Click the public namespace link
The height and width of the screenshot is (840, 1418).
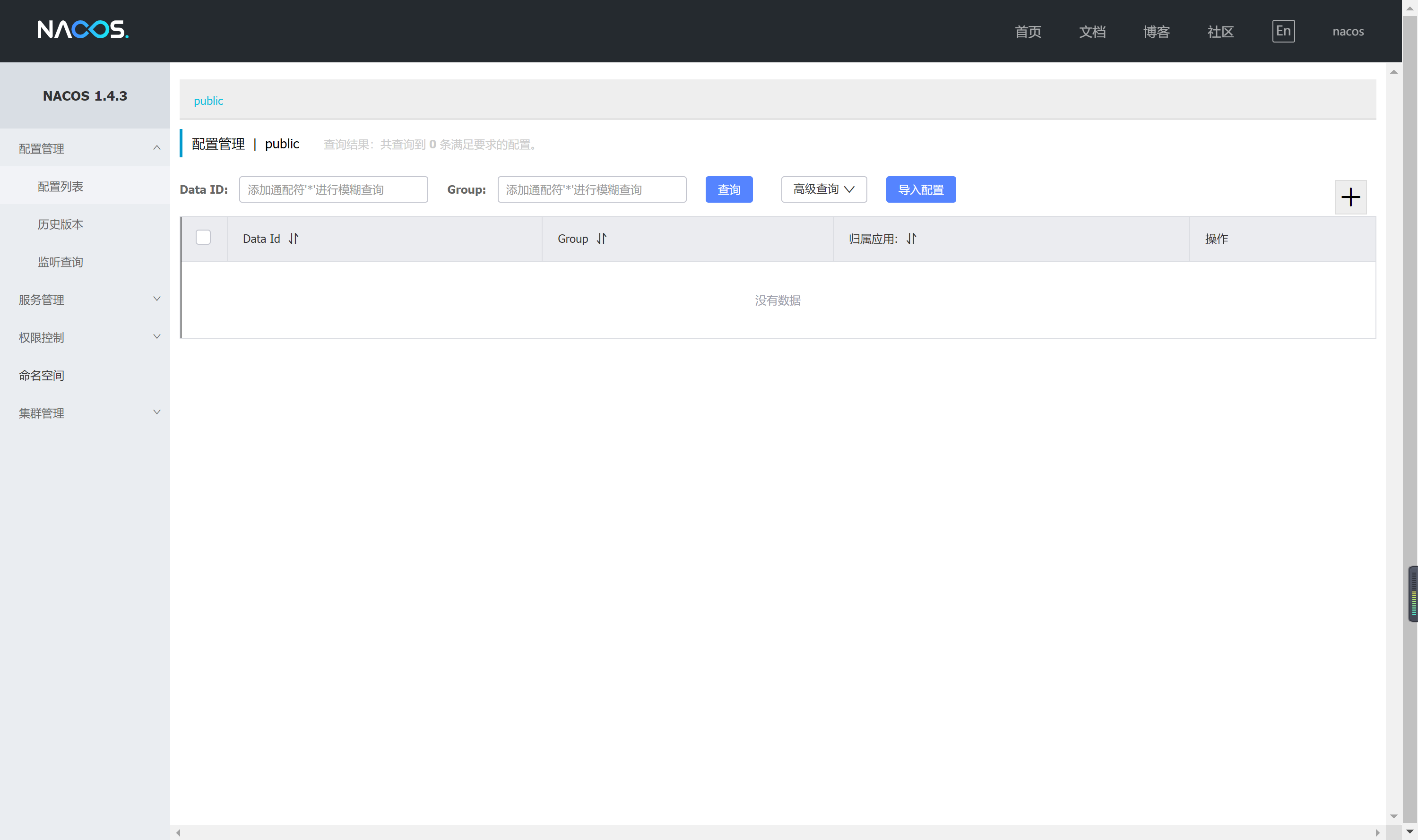(208, 101)
